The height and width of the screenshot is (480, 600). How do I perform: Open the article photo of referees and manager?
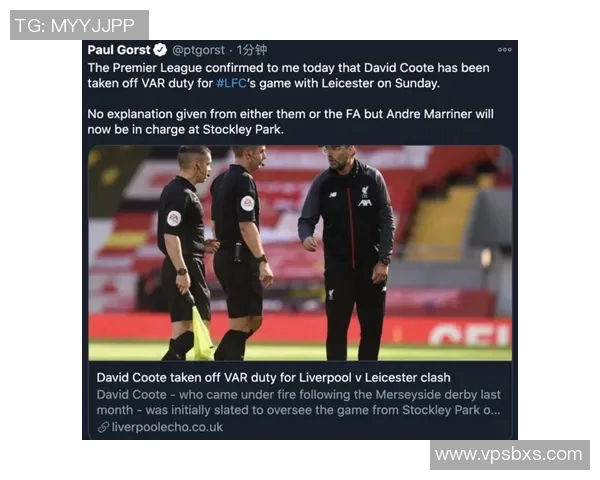(x=300, y=253)
